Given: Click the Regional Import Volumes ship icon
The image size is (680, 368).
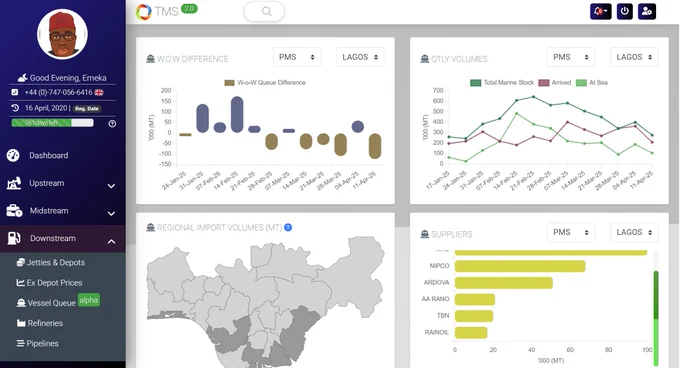Looking at the screenshot, I should pos(150,228).
